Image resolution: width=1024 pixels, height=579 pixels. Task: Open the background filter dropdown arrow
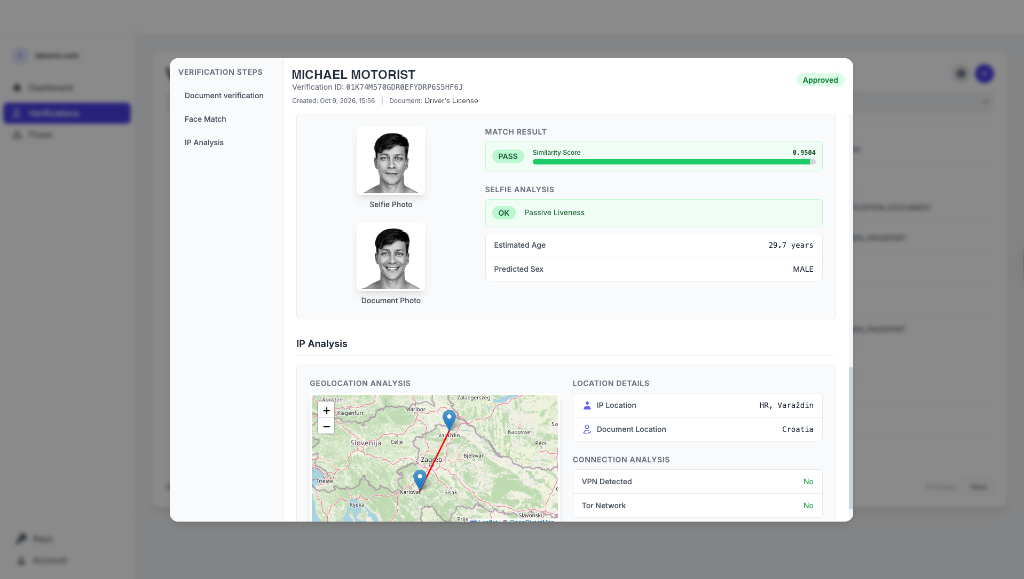(x=985, y=102)
